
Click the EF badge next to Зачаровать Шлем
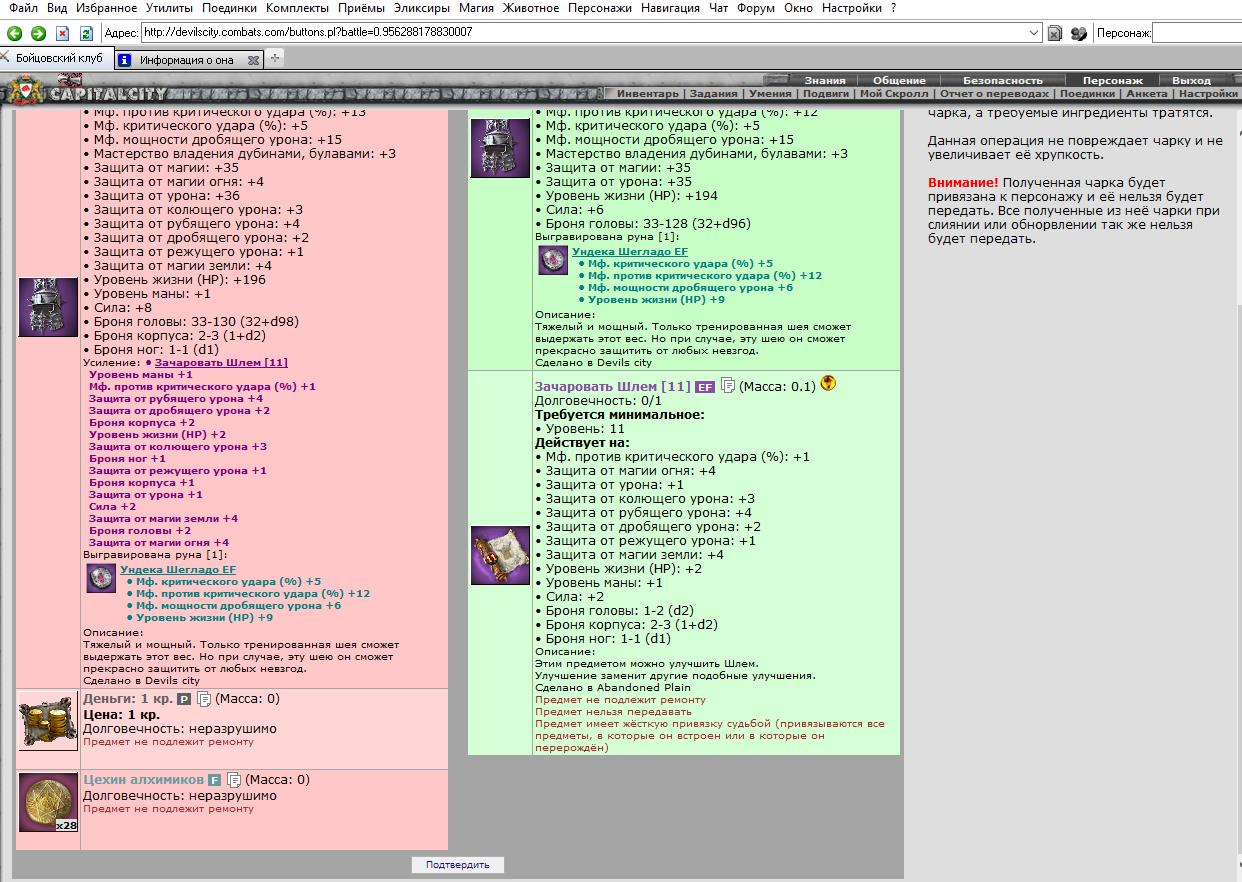[705, 386]
